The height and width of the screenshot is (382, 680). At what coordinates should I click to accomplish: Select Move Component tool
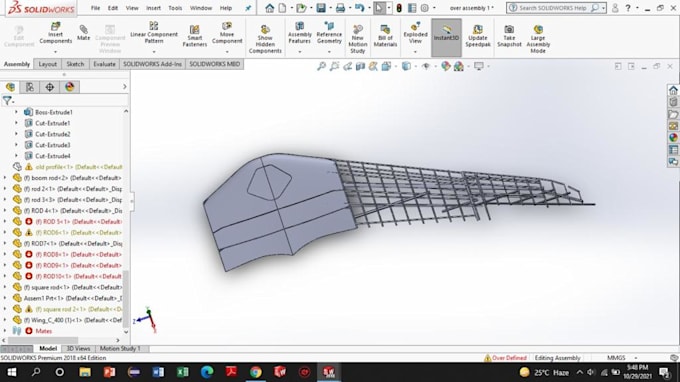pyautogui.click(x=227, y=33)
